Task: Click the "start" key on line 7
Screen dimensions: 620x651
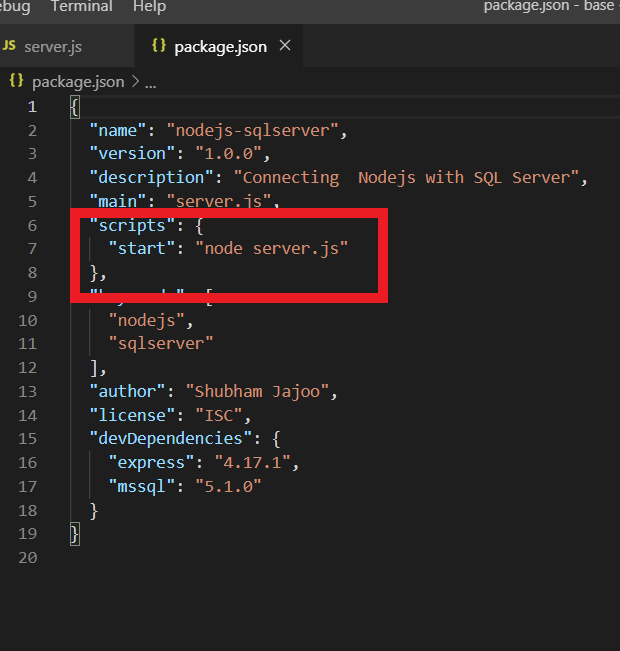Action: (x=142, y=249)
